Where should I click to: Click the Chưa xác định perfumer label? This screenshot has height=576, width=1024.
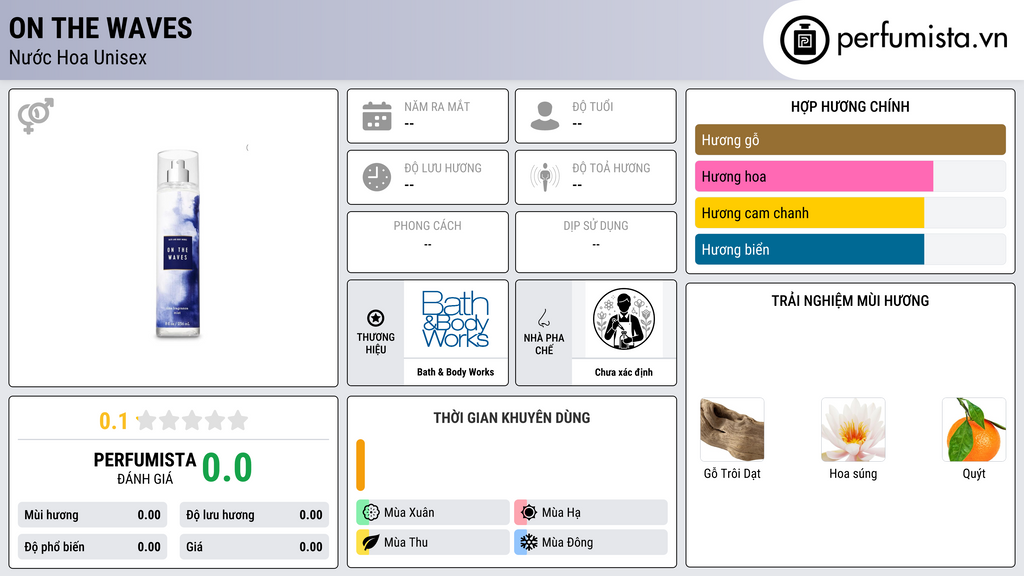click(x=624, y=372)
